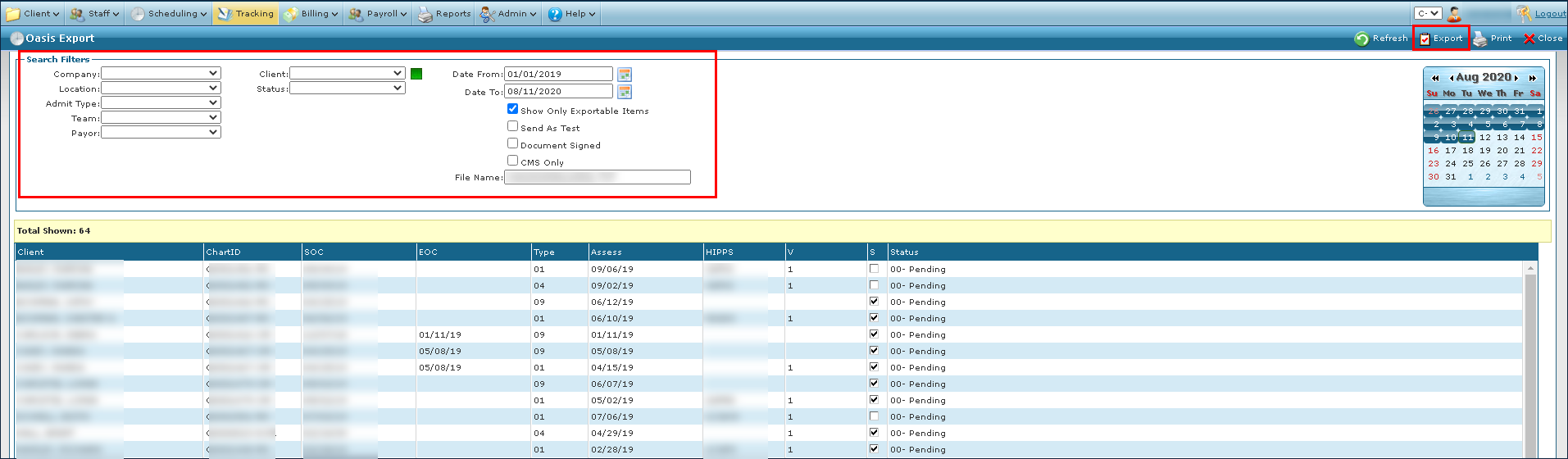Click the Assess date 02/28/19
This screenshot has height=459, width=1568.
pos(612,449)
